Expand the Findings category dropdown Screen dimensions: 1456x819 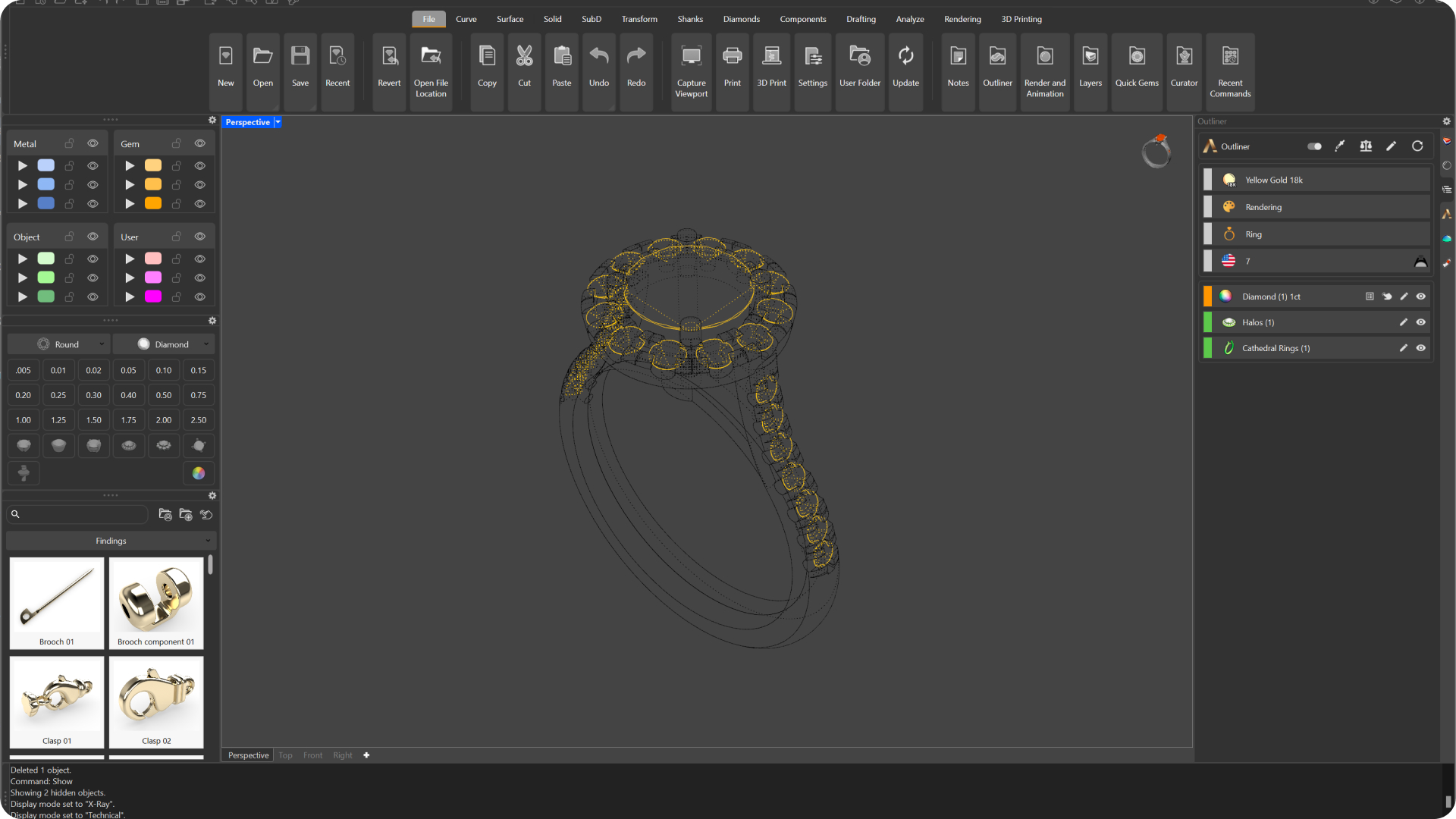pyautogui.click(x=111, y=541)
